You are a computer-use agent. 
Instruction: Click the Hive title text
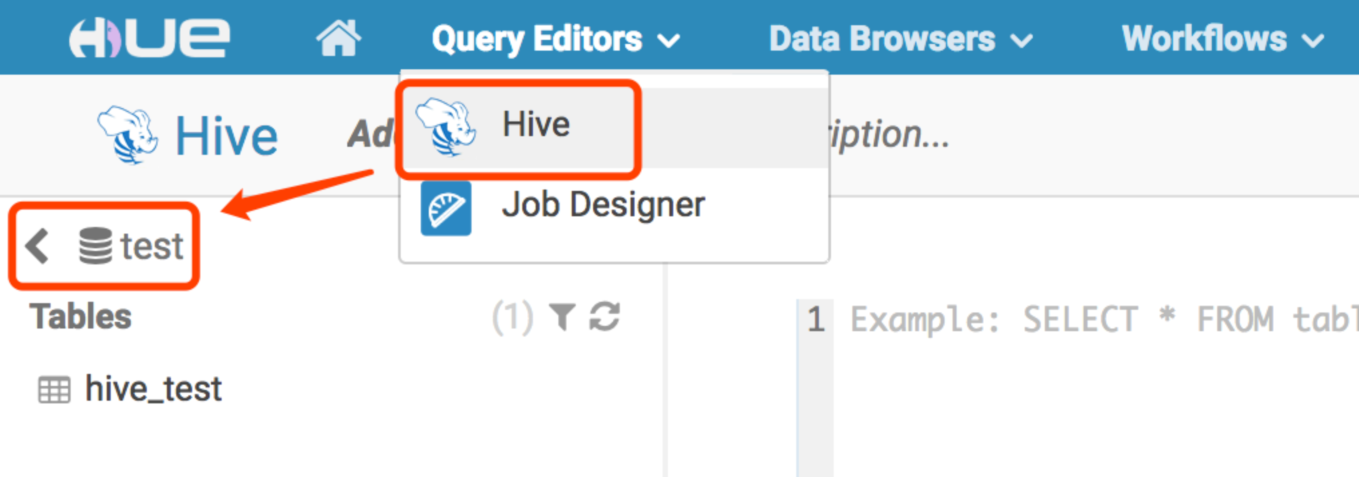click(x=226, y=136)
